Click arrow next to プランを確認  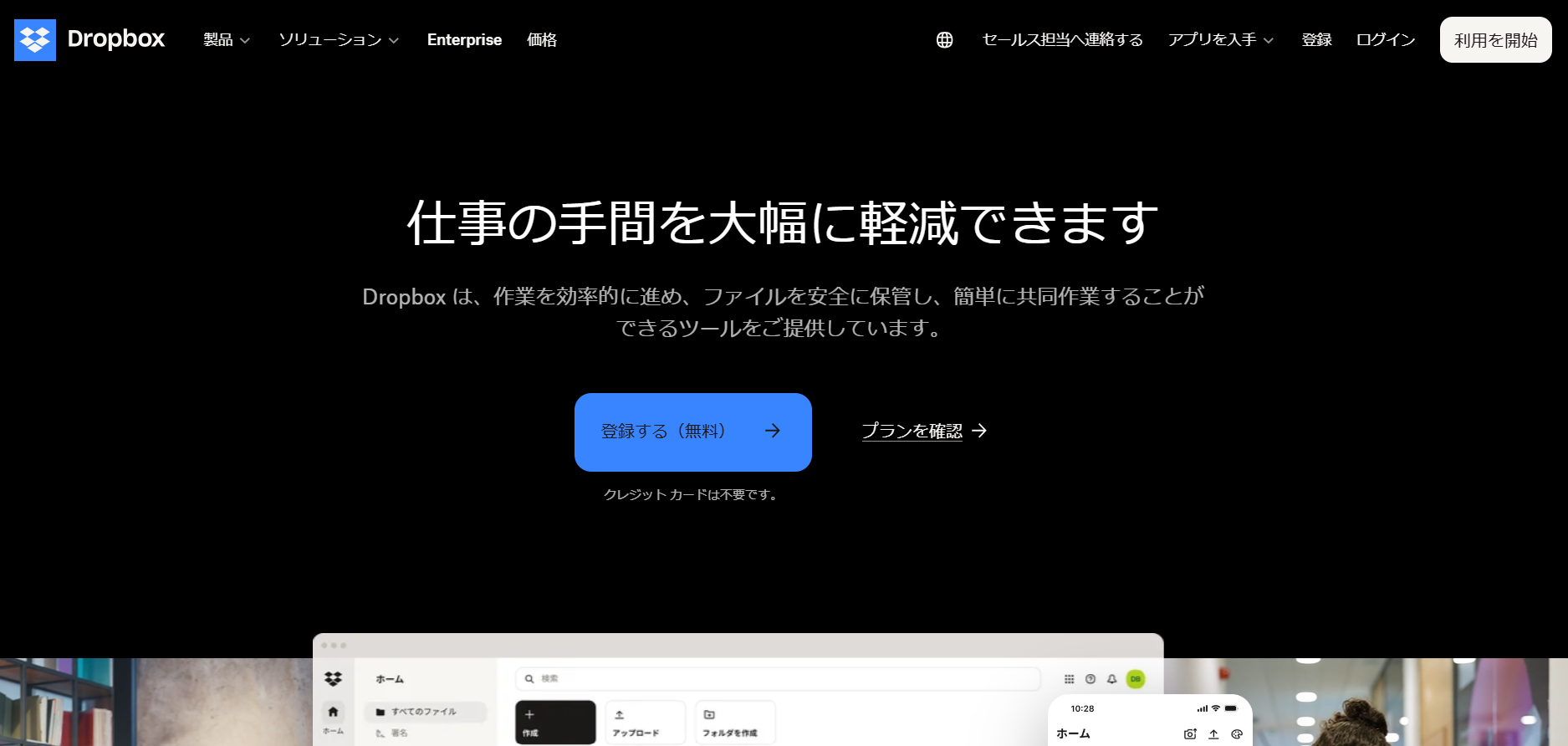click(x=979, y=431)
